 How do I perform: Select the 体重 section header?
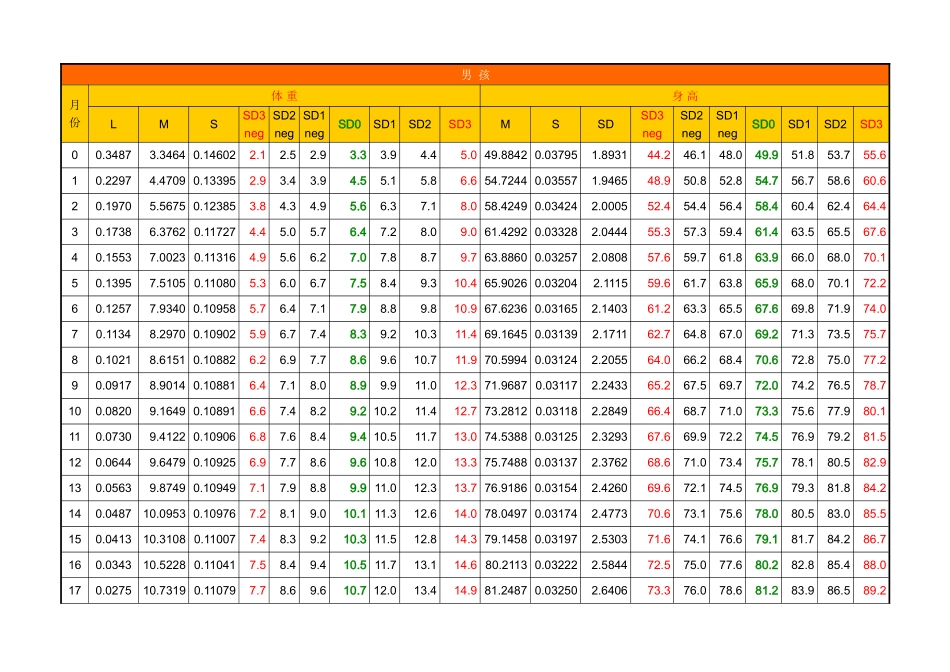[x=285, y=96]
